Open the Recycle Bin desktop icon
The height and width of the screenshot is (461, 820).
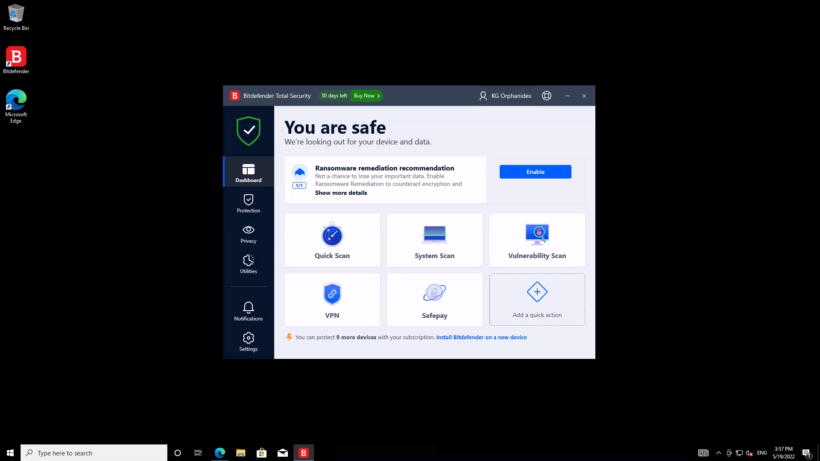coord(16,17)
